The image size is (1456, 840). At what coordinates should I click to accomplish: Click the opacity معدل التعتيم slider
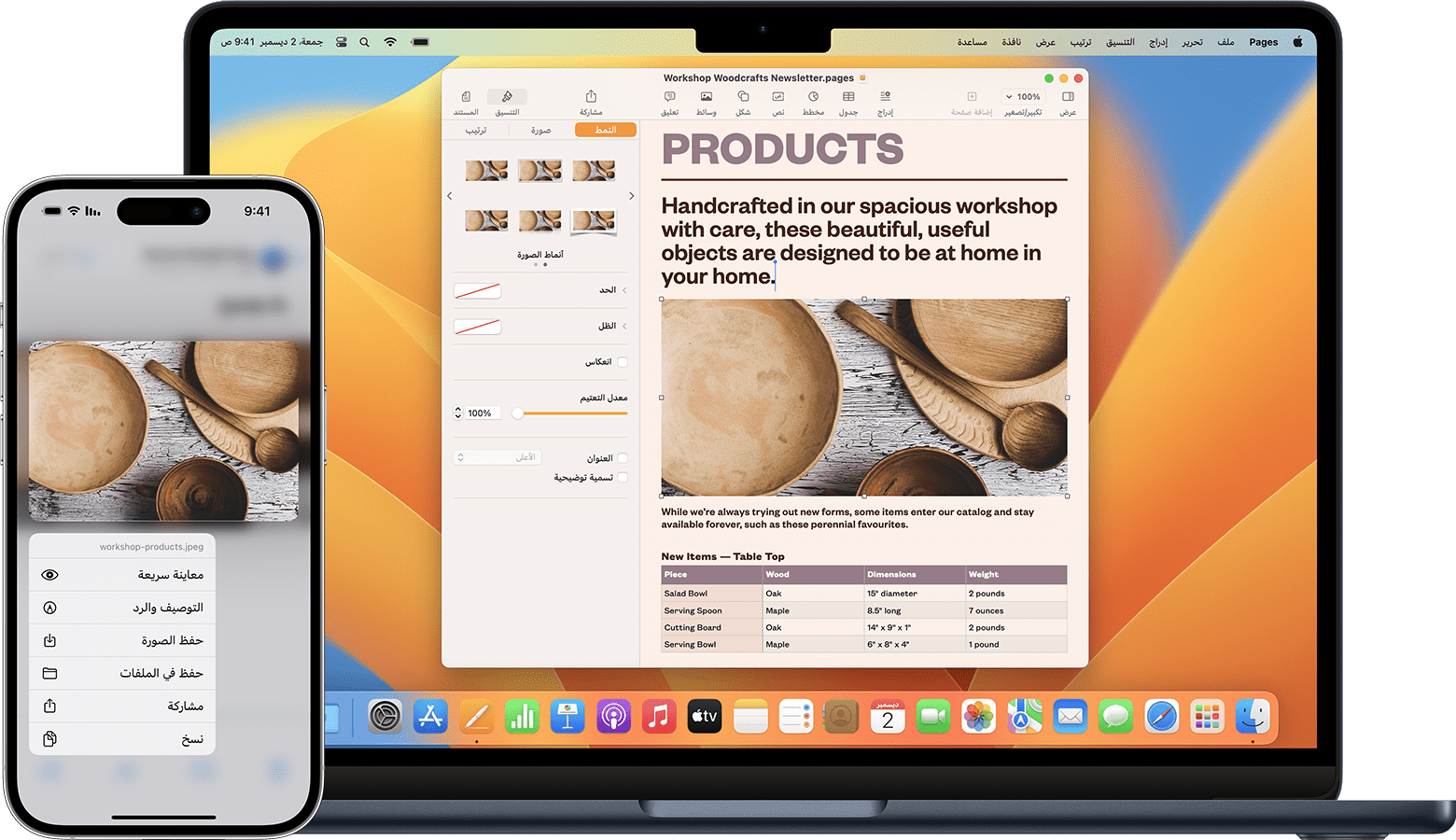tap(570, 413)
